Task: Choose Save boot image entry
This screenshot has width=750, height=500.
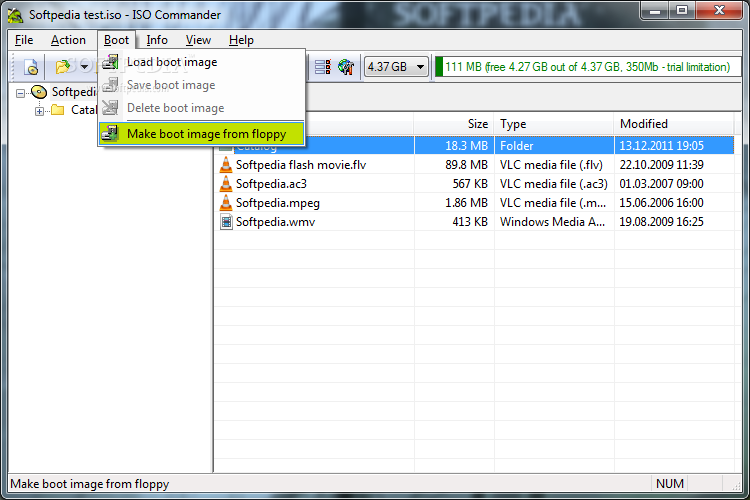Action: coord(201,85)
